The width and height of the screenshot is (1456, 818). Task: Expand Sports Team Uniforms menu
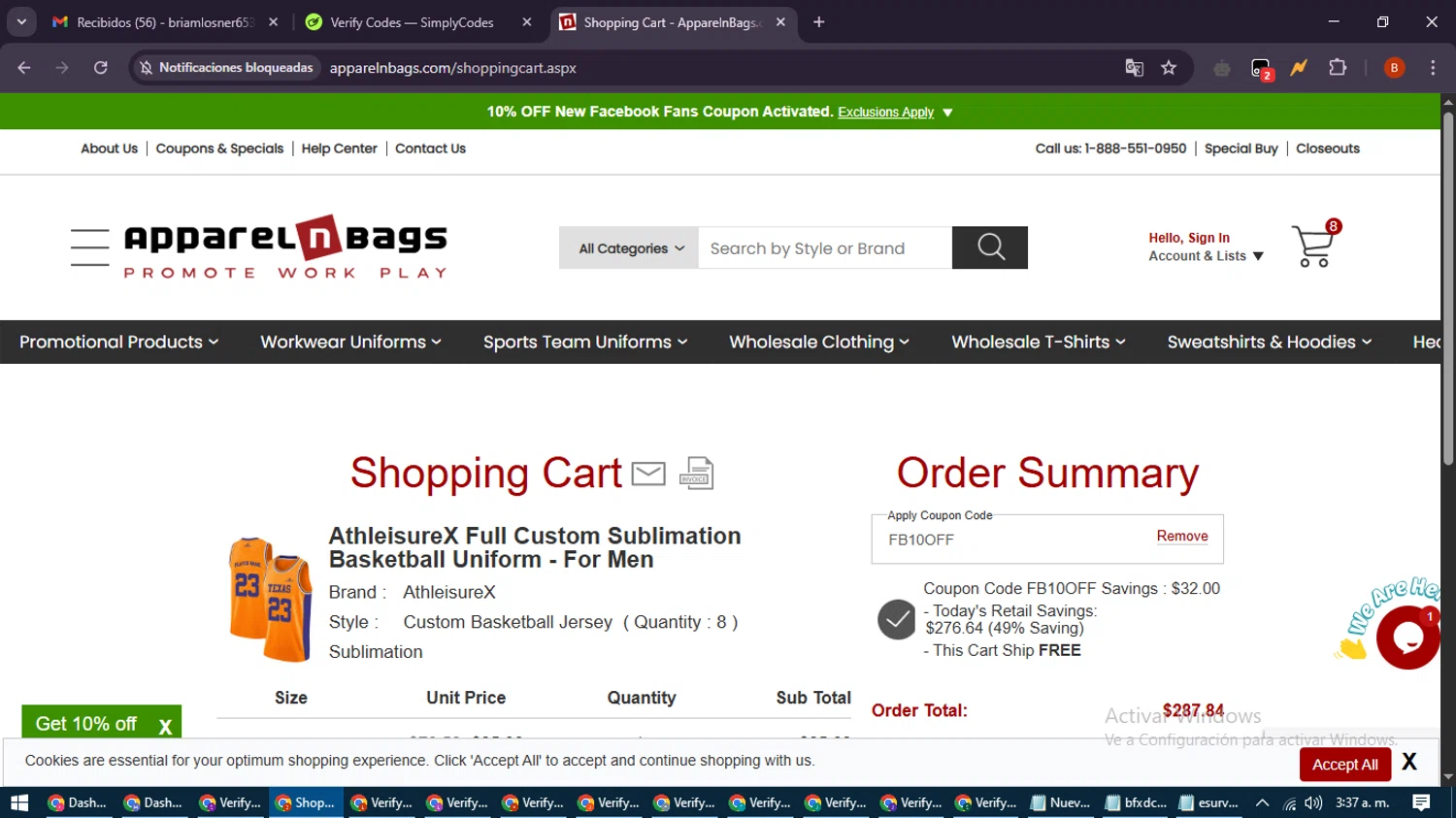(585, 342)
